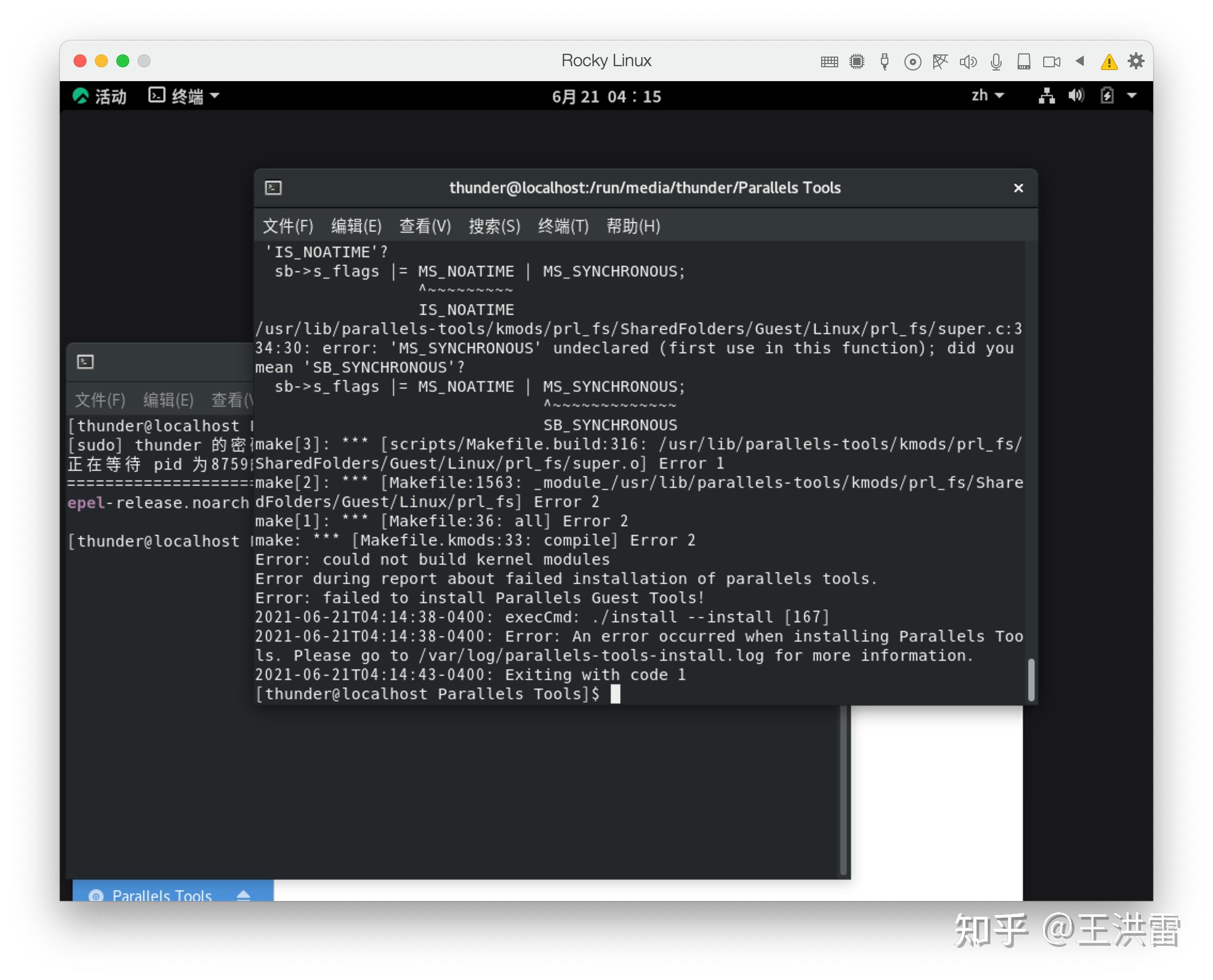Click the hard disk drive icon in title bar
This screenshot has width=1213, height=980.
(1024, 61)
